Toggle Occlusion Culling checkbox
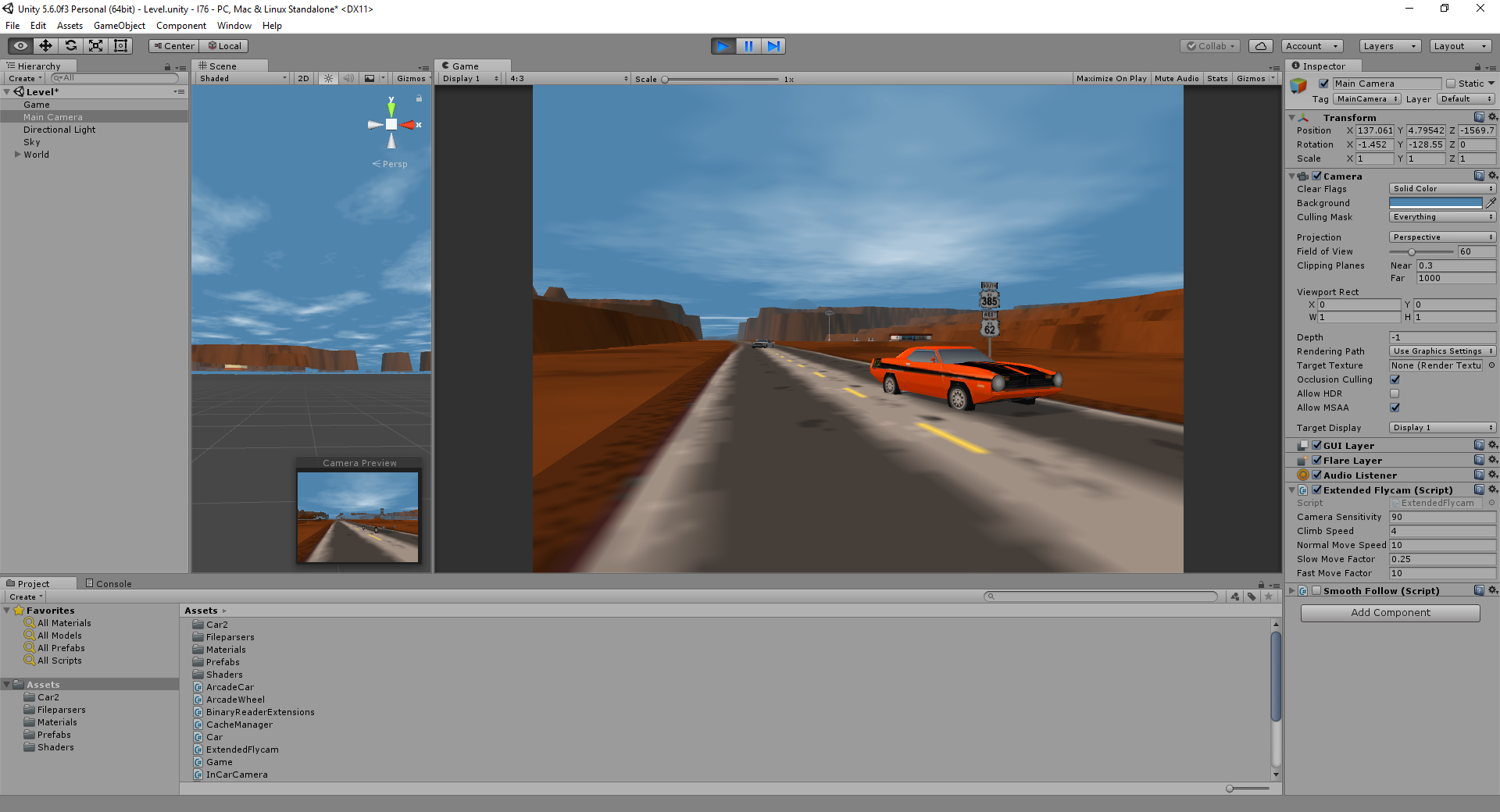This screenshot has width=1500, height=812. click(1395, 379)
